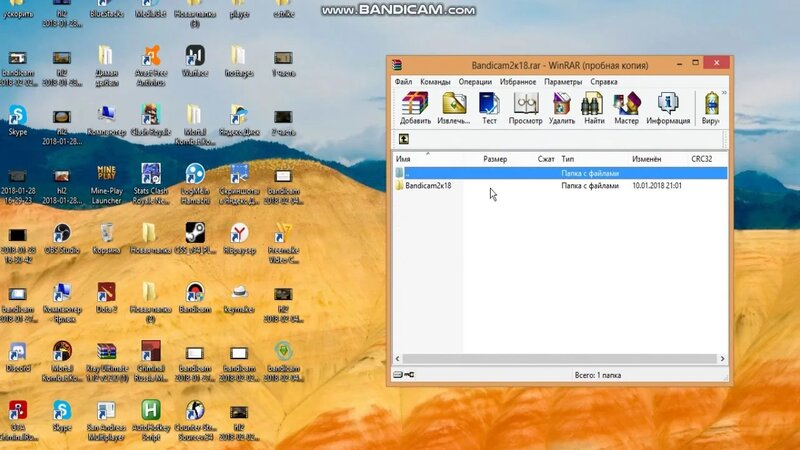Select the '..' parent folder row

point(560,173)
